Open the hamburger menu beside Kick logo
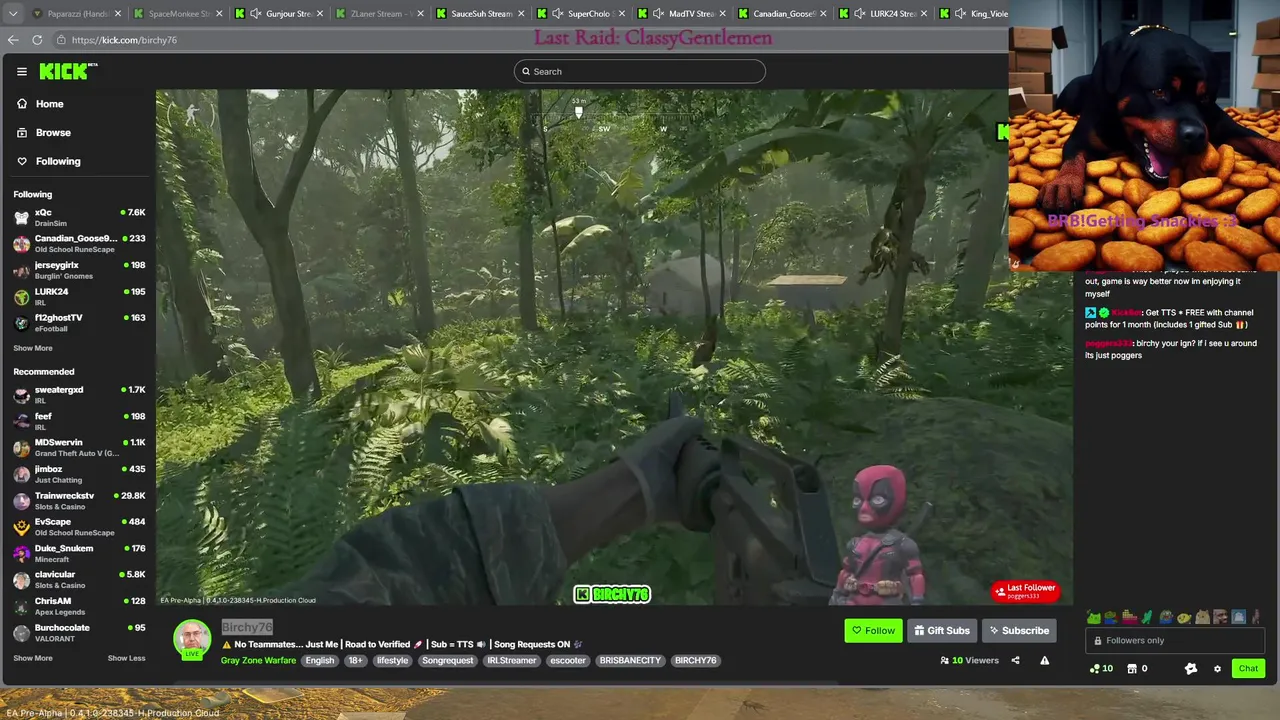Image resolution: width=1280 pixels, height=720 pixels. coord(21,71)
